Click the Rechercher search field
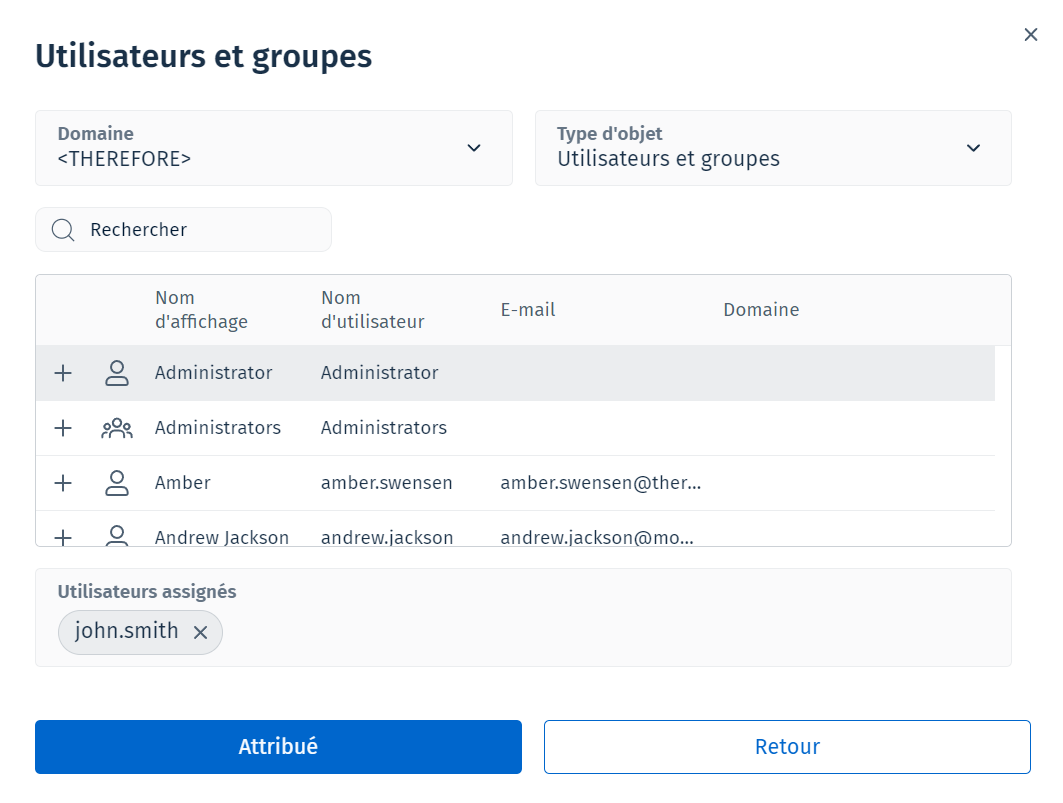 point(200,230)
